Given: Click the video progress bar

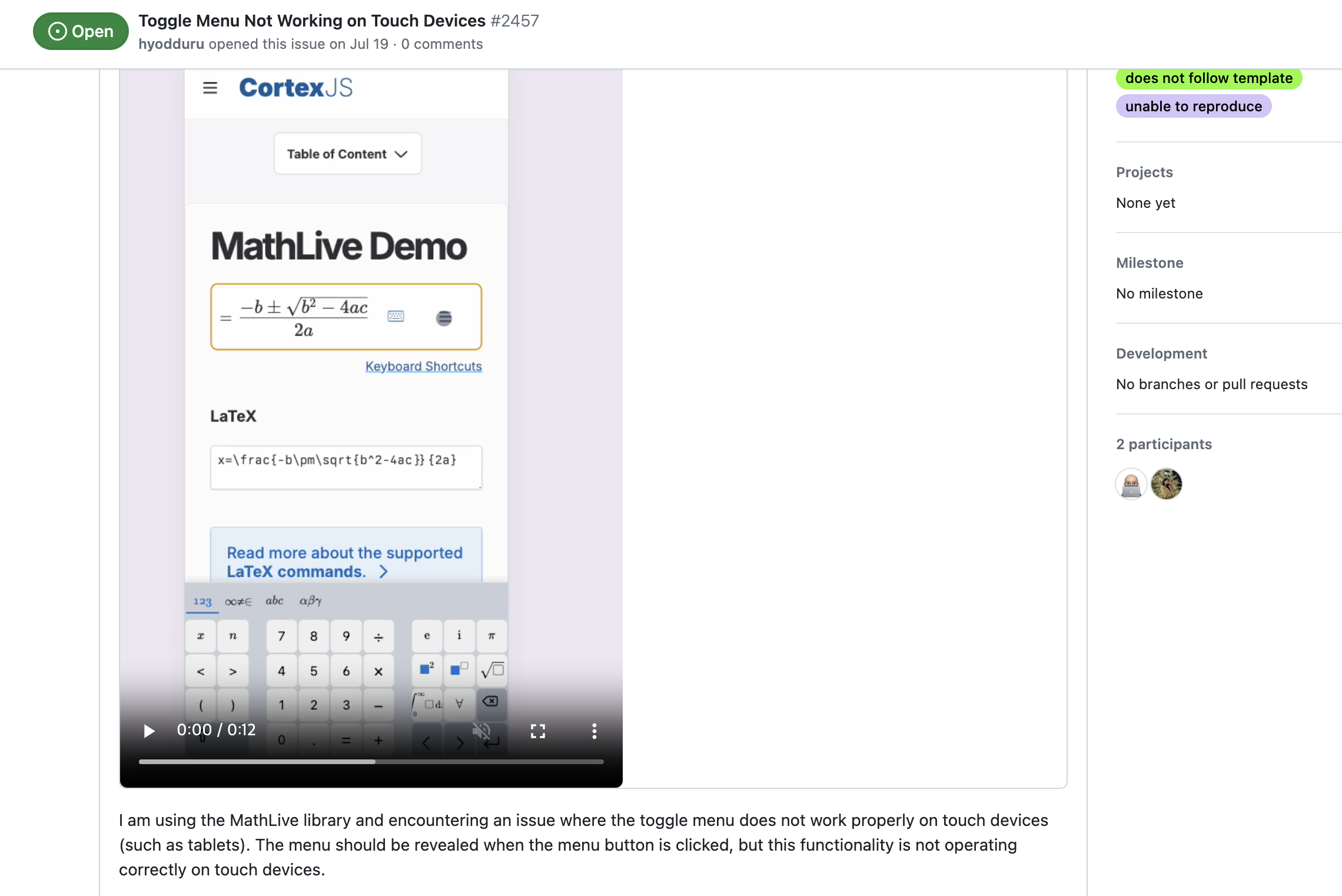Looking at the screenshot, I should (x=371, y=761).
